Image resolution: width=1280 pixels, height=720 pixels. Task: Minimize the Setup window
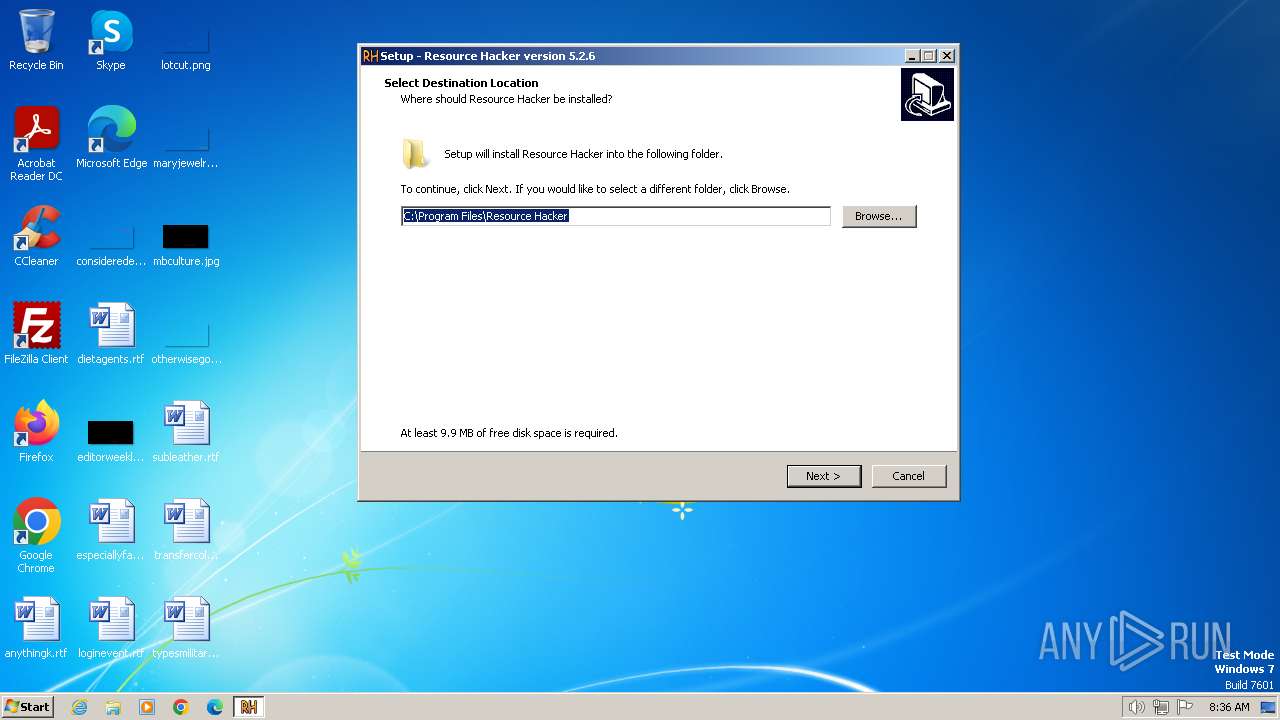click(912, 56)
